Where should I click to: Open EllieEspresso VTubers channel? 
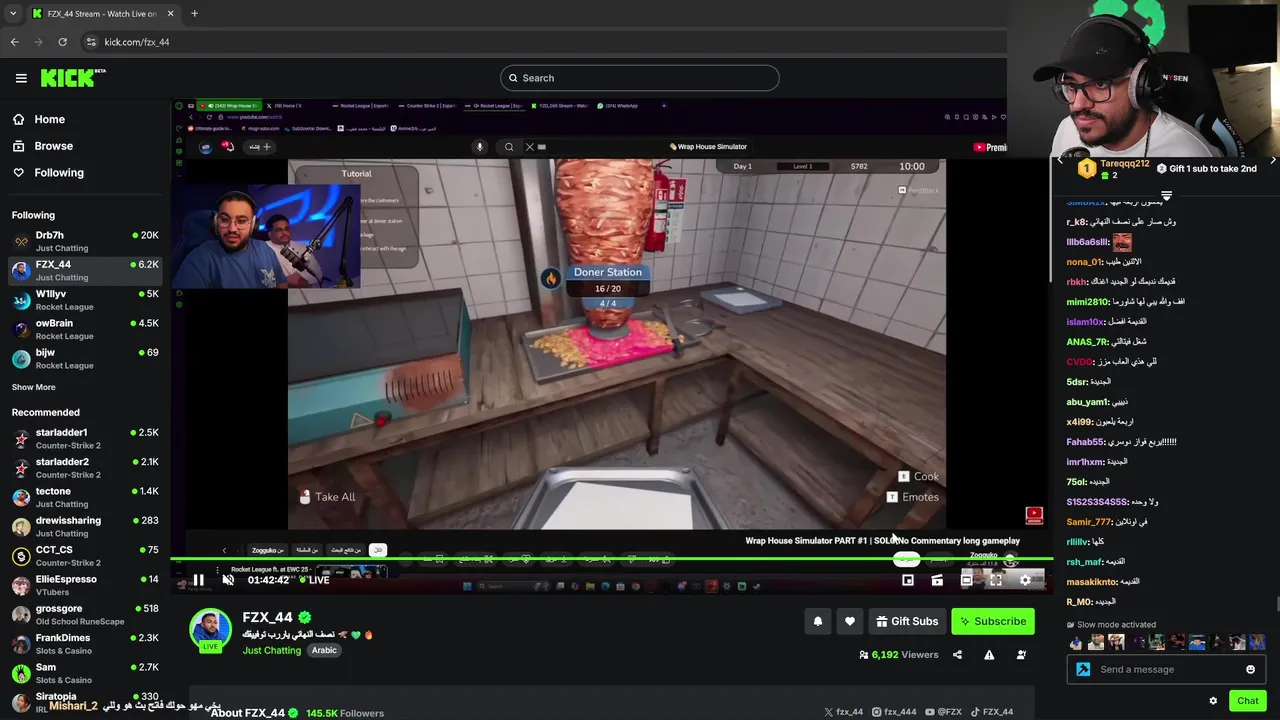[85, 585]
